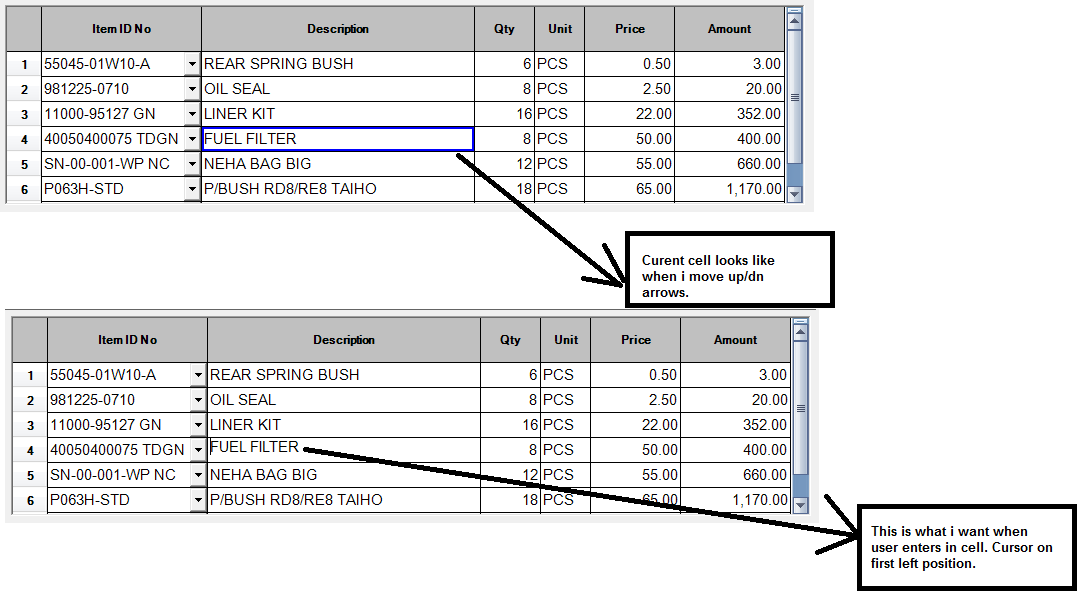Select the Qty column header in lower grid
Screen dimensions: 1084x601
point(511,340)
